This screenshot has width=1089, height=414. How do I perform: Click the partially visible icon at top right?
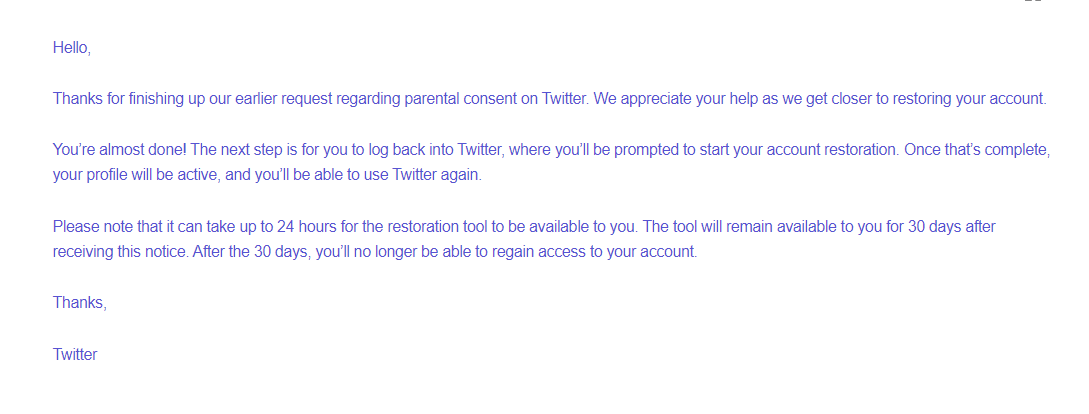click(x=1033, y=2)
